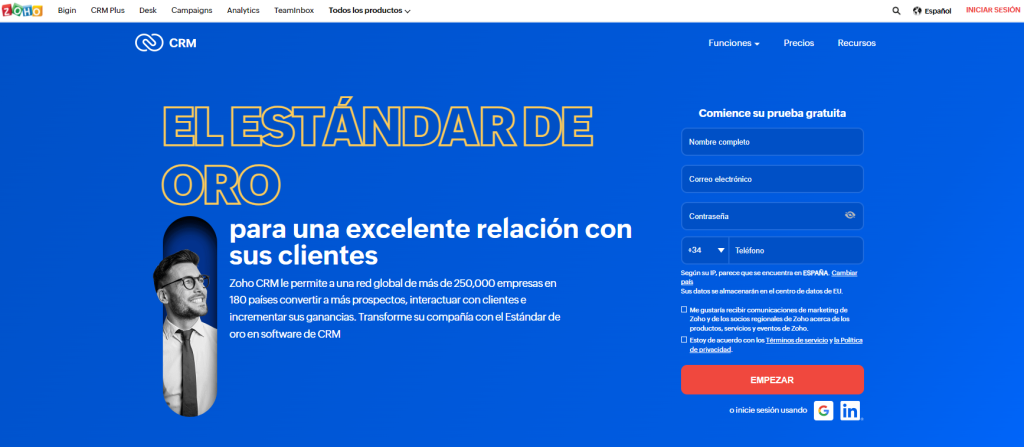Click the Nombre completo input field
The image size is (1024, 447).
pyautogui.click(x=772, y=142)
